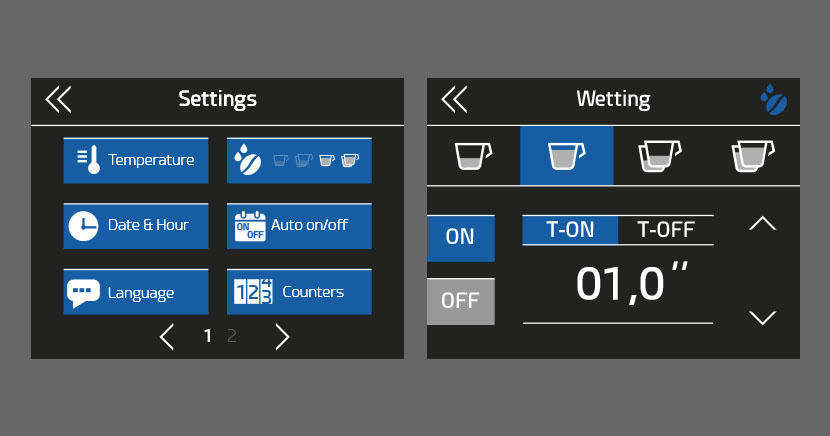Screen dimensions: 830x436
Task: Open wetting settings with coffee bean icon
Action: pyautogui.click(x=299, y=160)
